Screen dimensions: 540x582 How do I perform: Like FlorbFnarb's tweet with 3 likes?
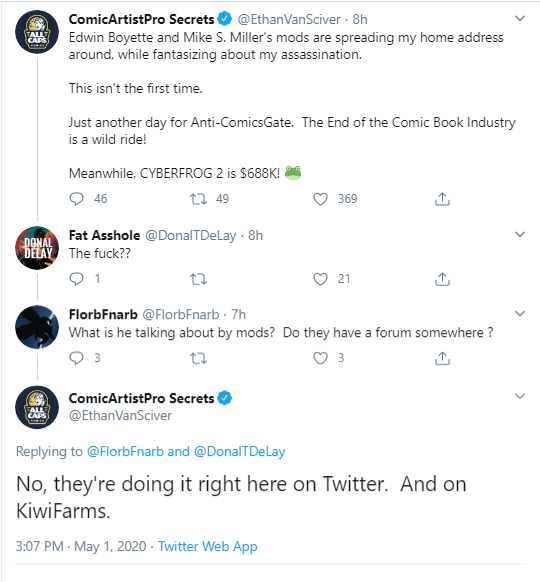[320, 358]
